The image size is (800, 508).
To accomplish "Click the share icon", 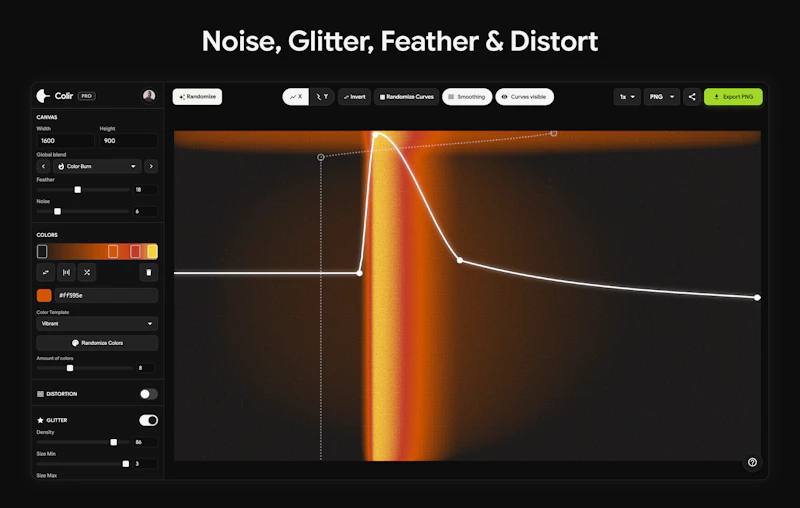I will 692,97.
